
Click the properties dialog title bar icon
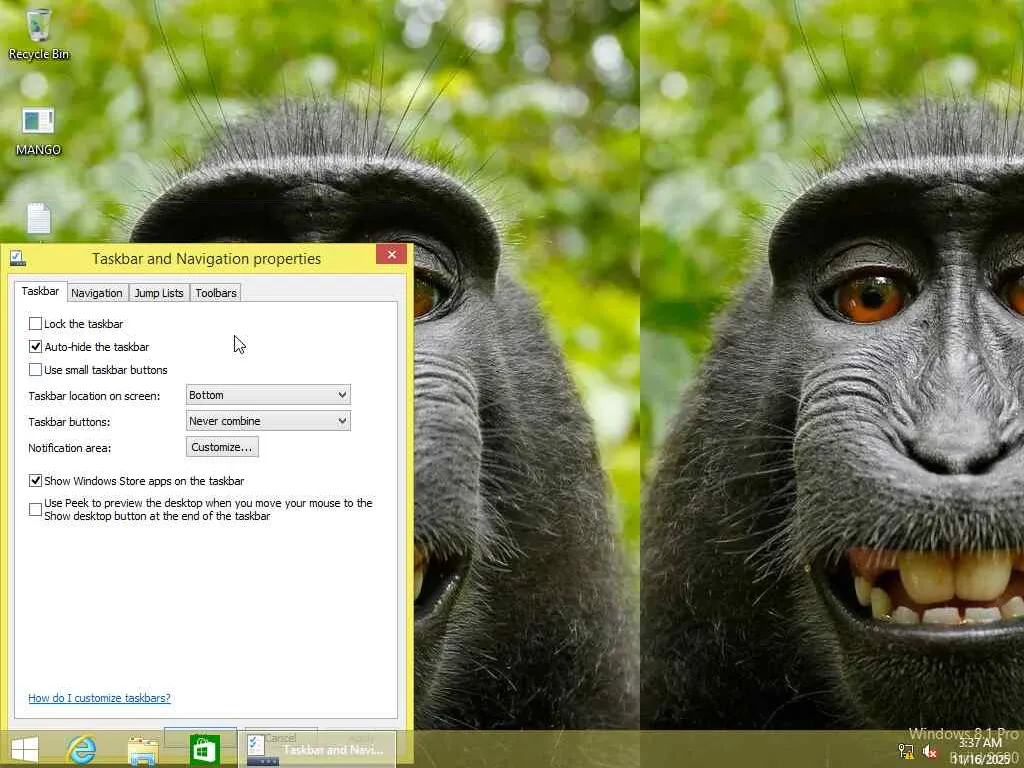click(x=18, y=259)
